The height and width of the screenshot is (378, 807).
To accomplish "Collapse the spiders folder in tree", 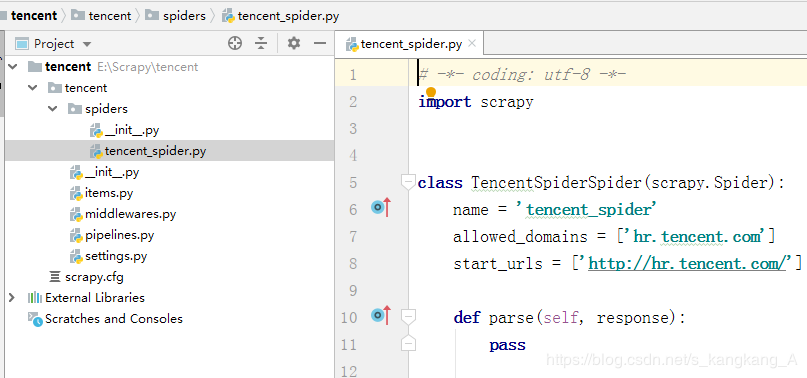I will pyautogui.click(x=53, y=109).
